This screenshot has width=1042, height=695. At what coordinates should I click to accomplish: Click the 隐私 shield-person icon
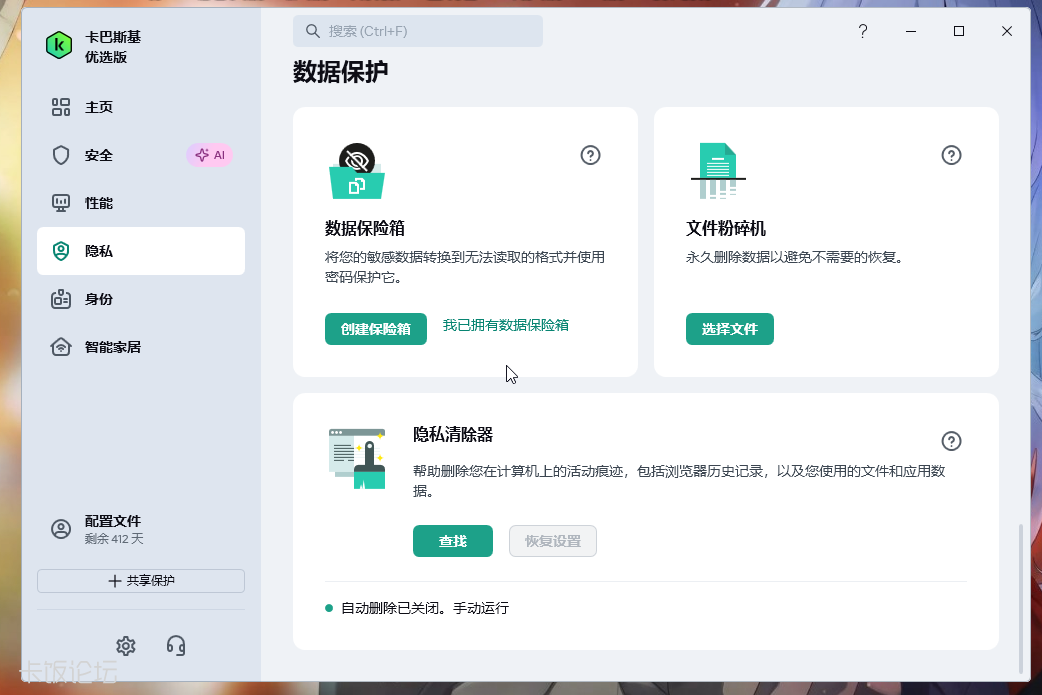tap(61, 251)
